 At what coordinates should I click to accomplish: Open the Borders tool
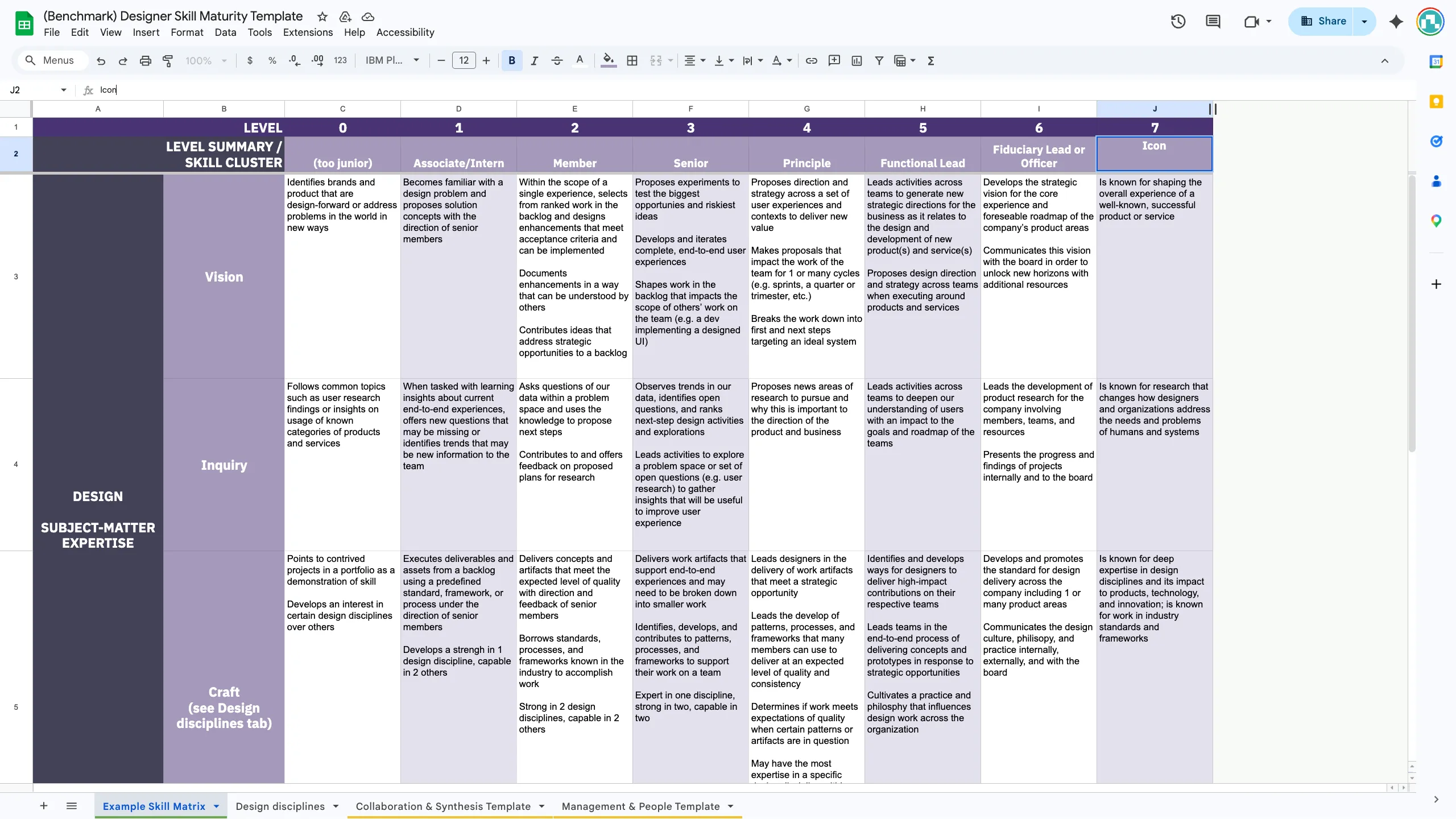pyautogui.click(x=632, y=61)
